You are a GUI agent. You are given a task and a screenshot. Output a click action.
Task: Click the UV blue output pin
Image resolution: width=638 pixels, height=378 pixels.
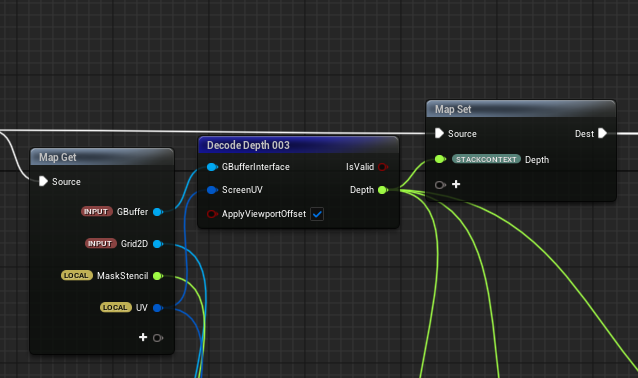click(157, 308)
